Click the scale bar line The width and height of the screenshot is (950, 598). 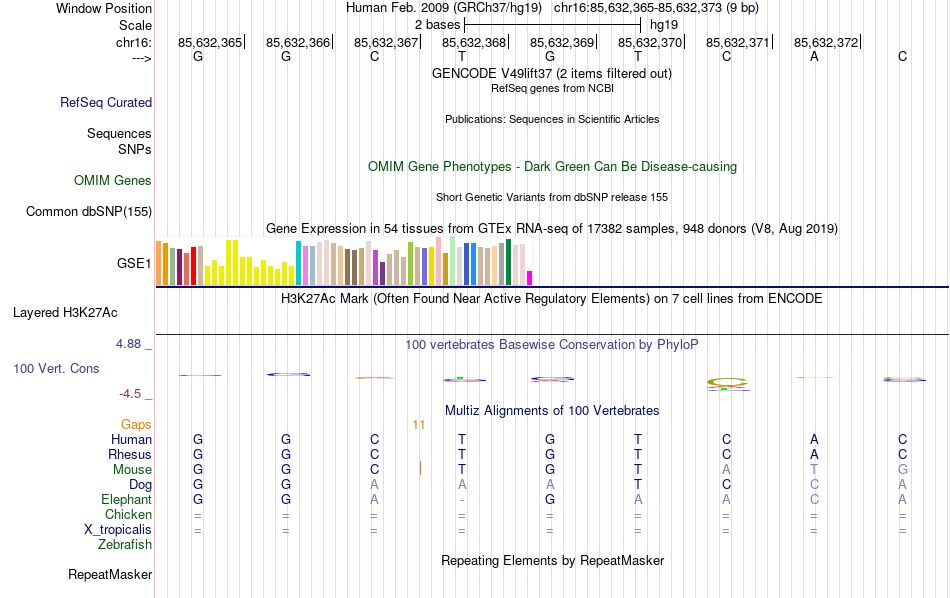pos(553,25)
